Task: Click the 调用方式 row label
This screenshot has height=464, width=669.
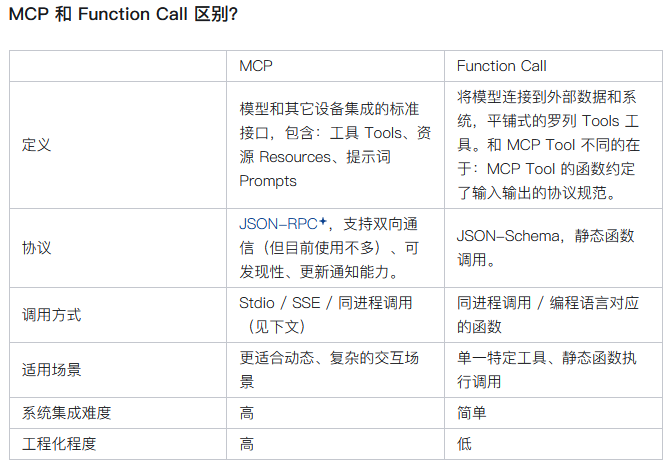Action: pos(52,314)
